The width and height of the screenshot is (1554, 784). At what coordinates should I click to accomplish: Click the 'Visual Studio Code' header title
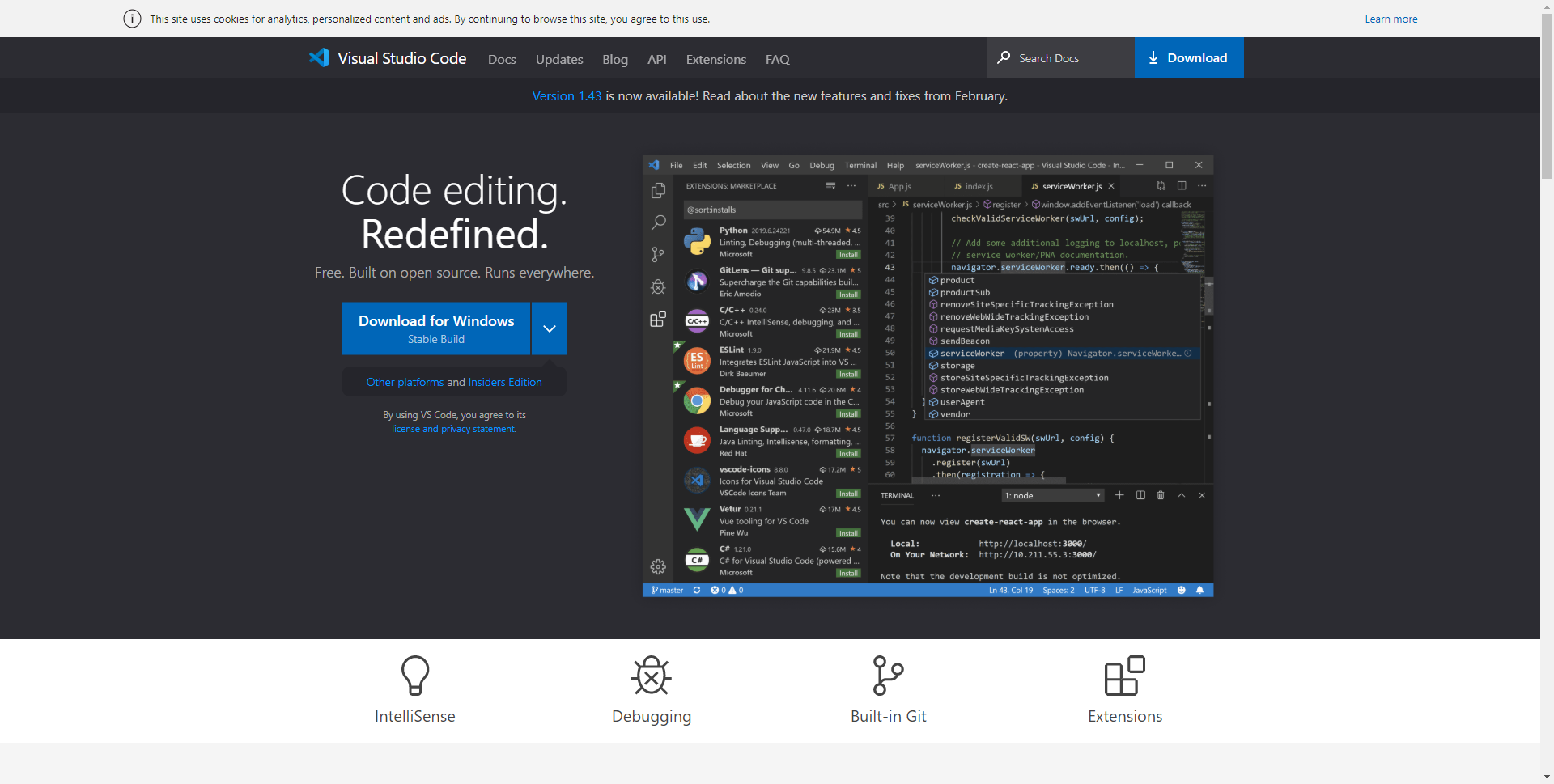tap(401, 58)
